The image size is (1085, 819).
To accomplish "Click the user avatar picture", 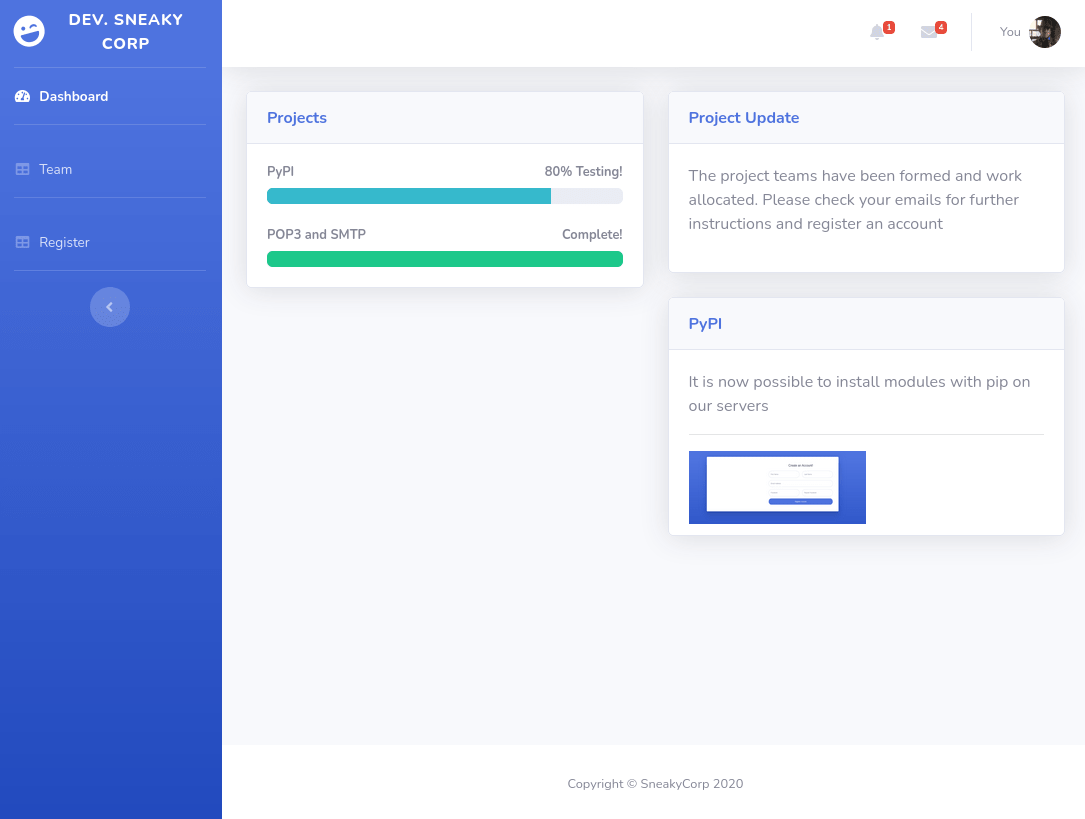I will coord(1045,32).
